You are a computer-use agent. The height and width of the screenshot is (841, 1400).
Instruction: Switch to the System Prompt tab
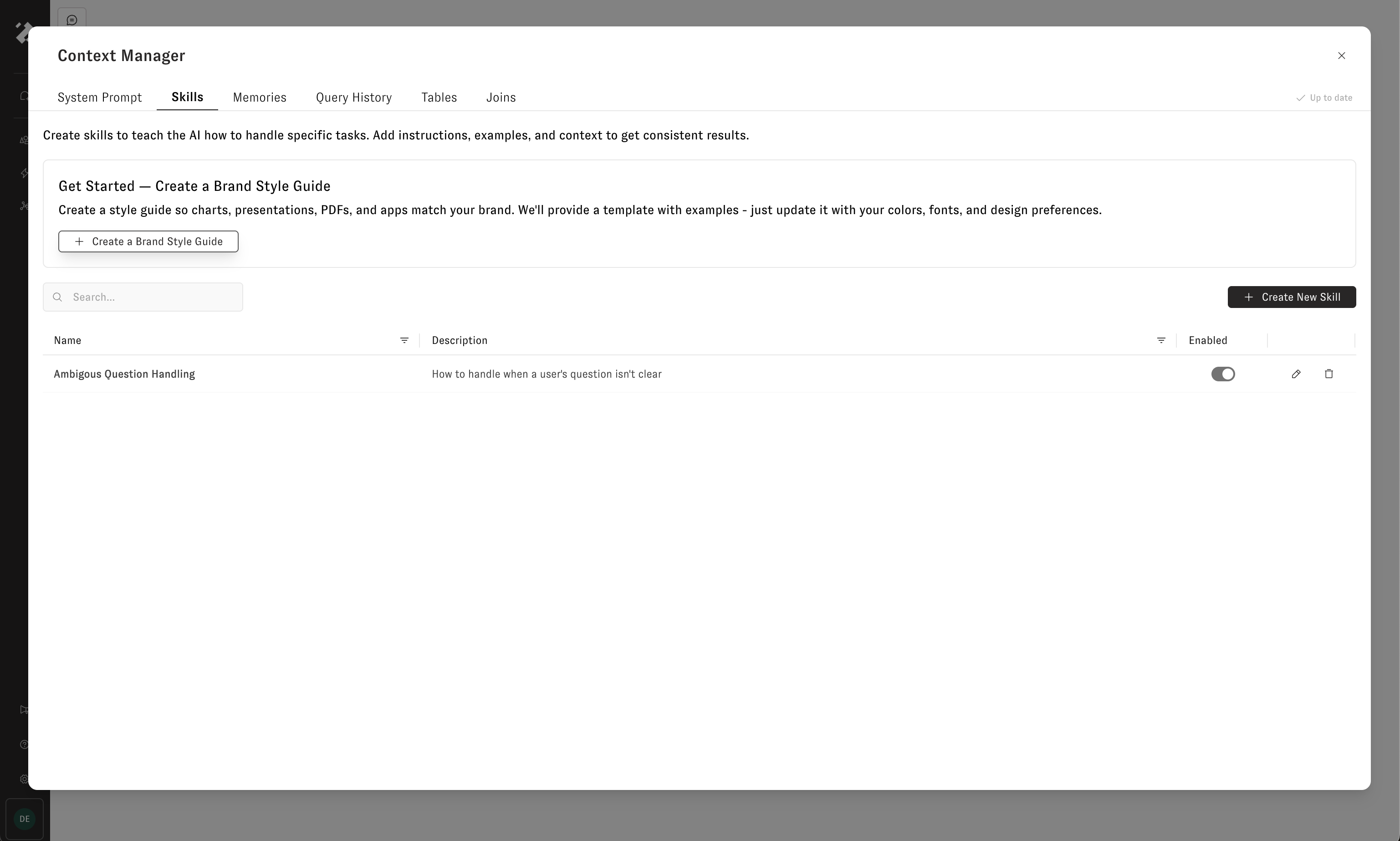[100, 97]
